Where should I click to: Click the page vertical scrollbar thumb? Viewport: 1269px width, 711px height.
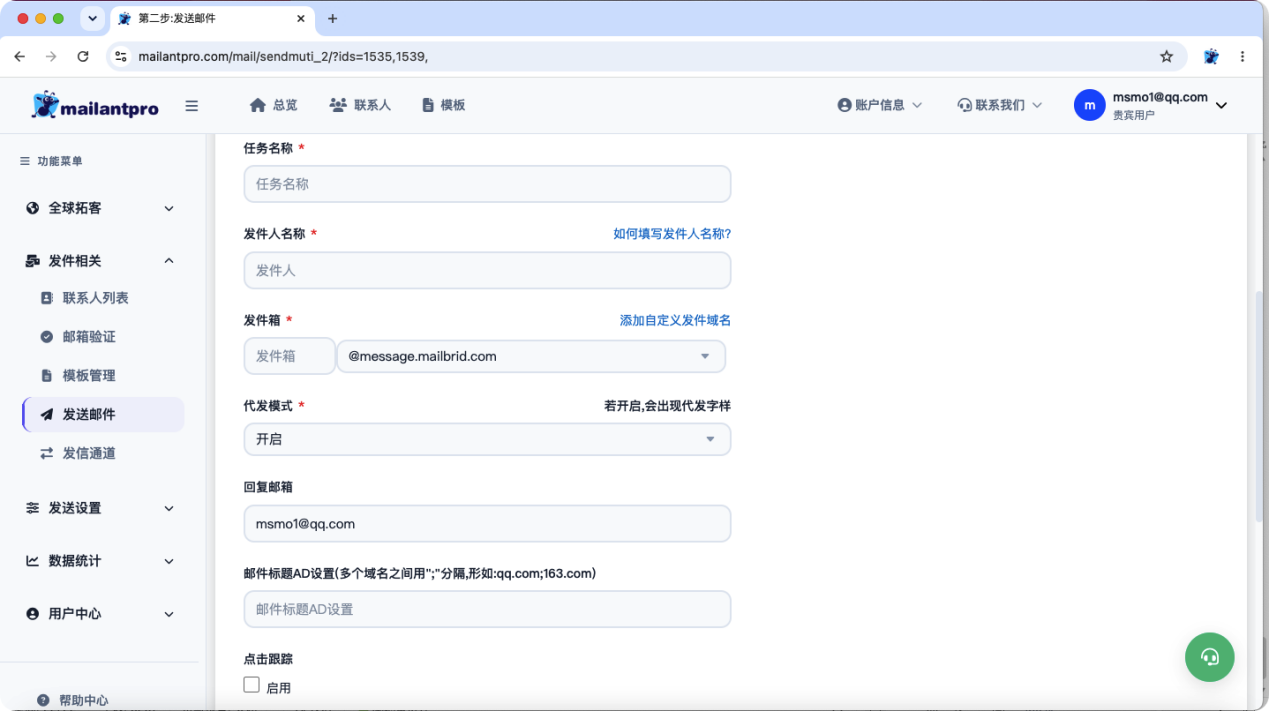1260,405
